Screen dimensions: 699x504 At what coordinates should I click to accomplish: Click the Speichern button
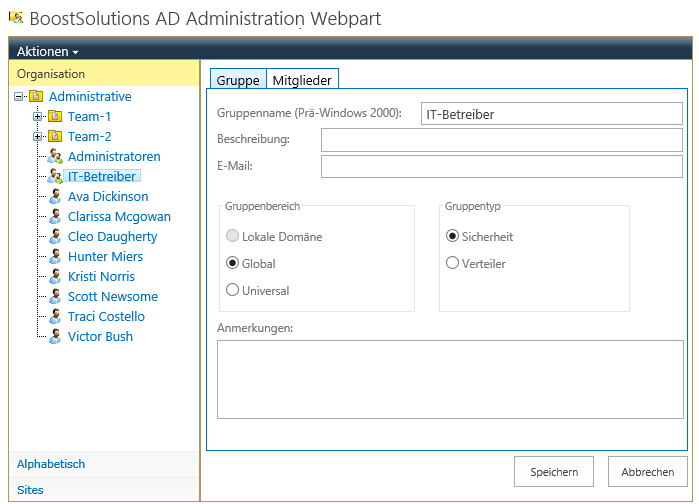(x=554, y=471)
